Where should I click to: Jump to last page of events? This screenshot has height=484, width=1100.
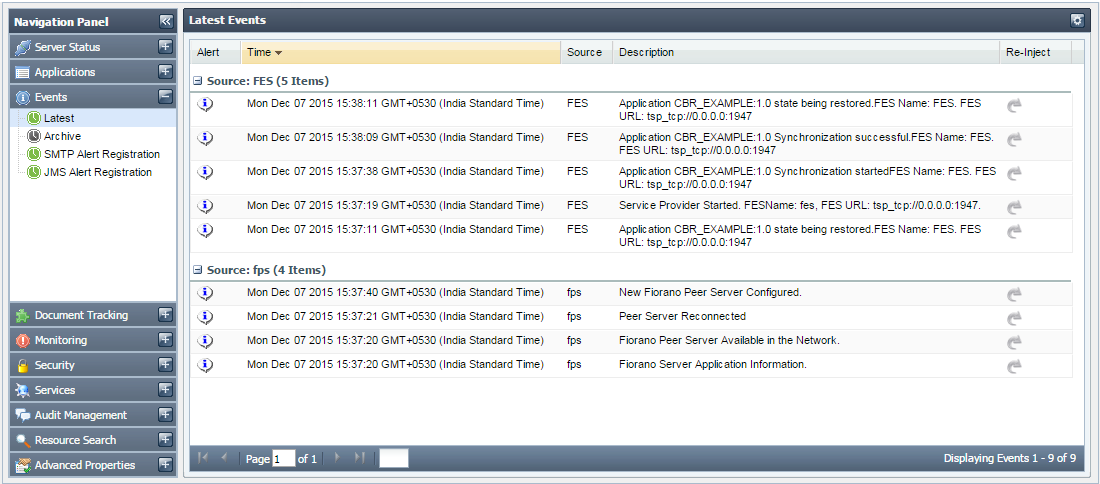(x=359, y=458)
